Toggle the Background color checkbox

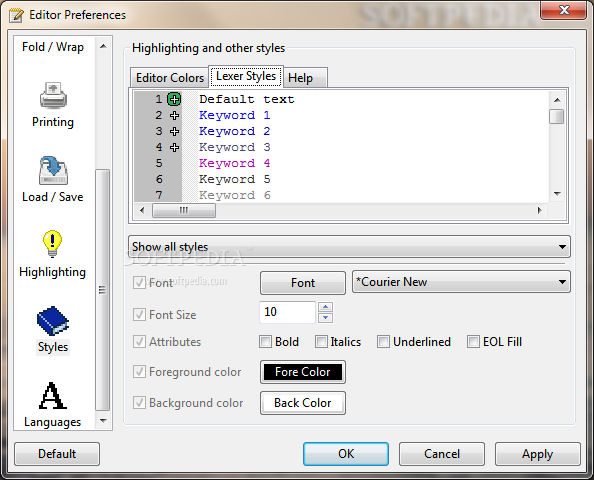[139, 402]
